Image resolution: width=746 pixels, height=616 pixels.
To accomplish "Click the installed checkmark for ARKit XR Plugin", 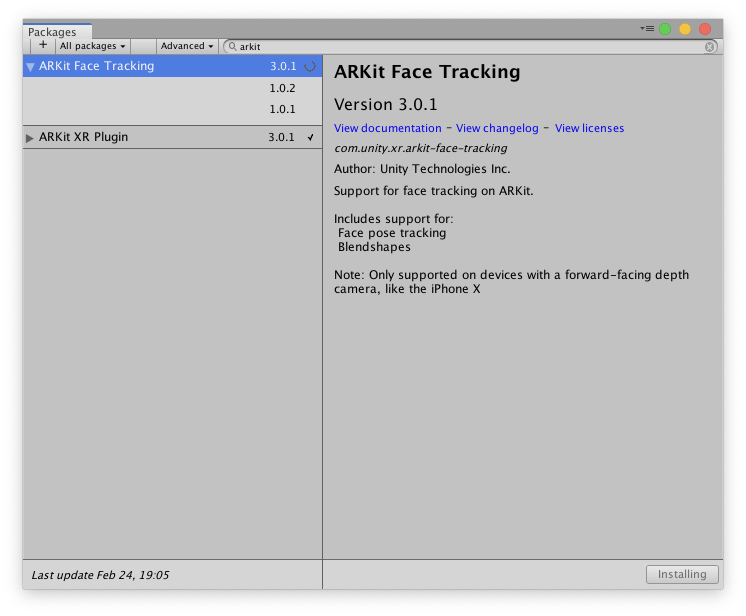I will click(x=311, y=137).
